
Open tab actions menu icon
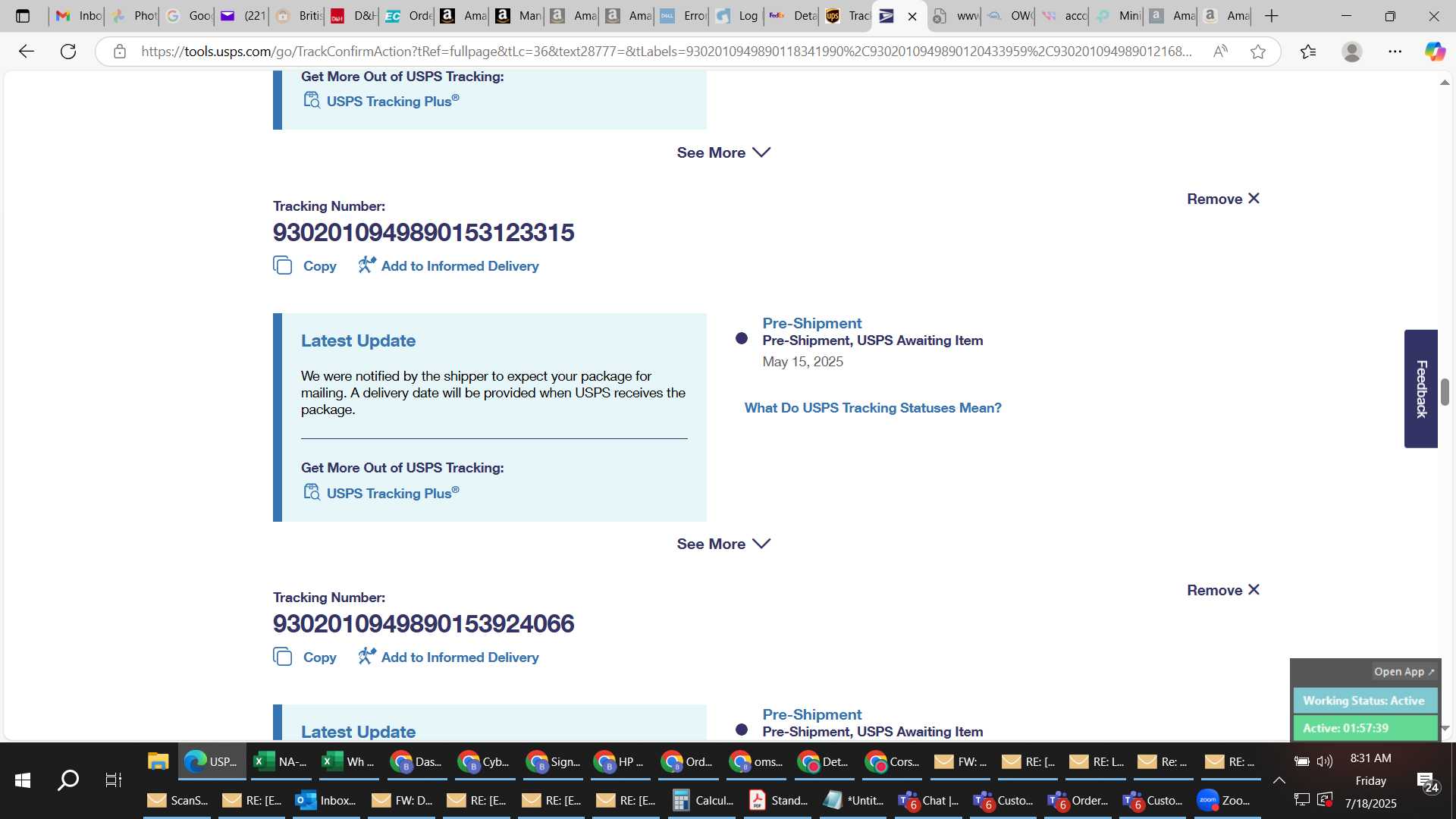pyautogui.click(x=23, y=16)
